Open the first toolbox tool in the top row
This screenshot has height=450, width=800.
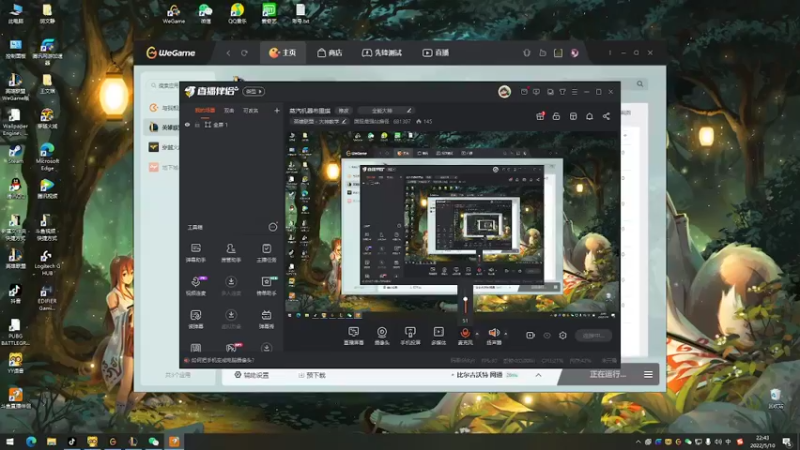196,253
